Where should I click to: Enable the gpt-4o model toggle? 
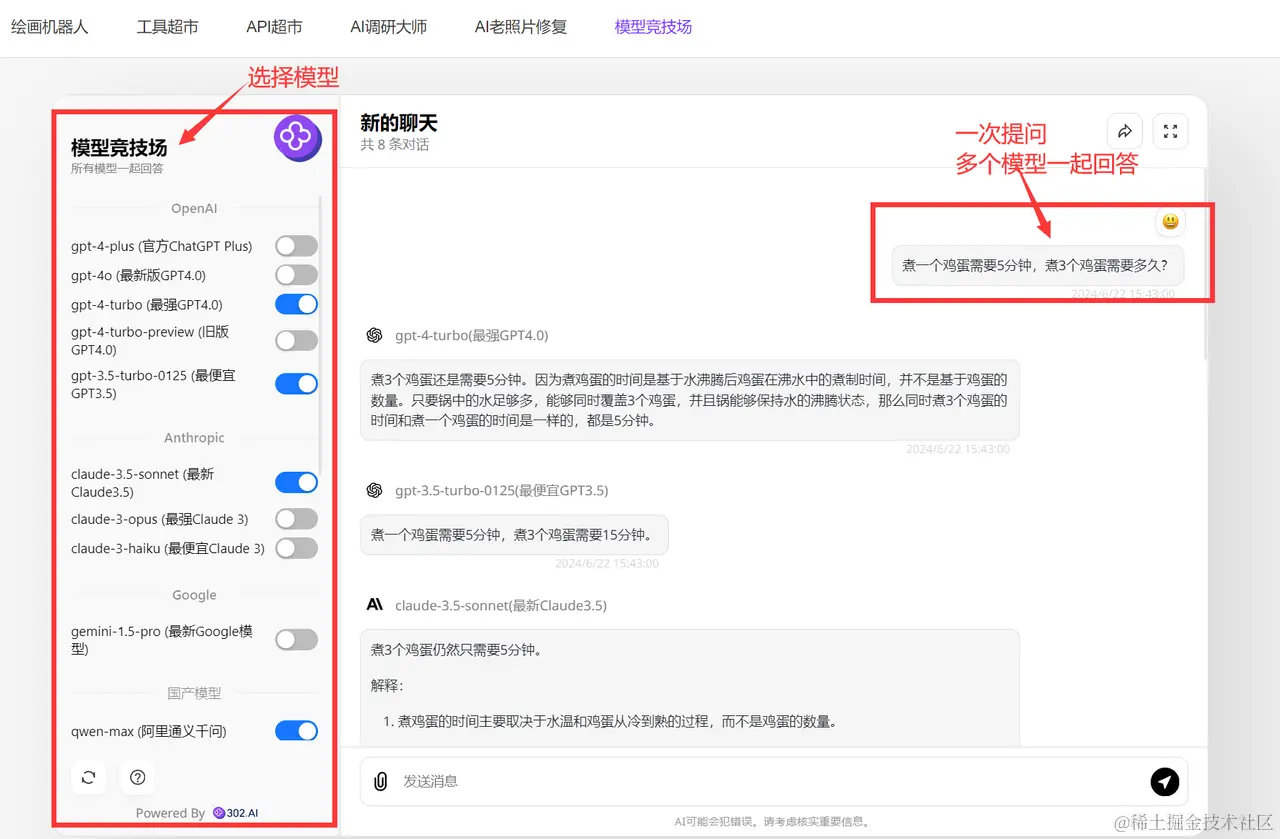pyautogui.click(x=296, y=274)
